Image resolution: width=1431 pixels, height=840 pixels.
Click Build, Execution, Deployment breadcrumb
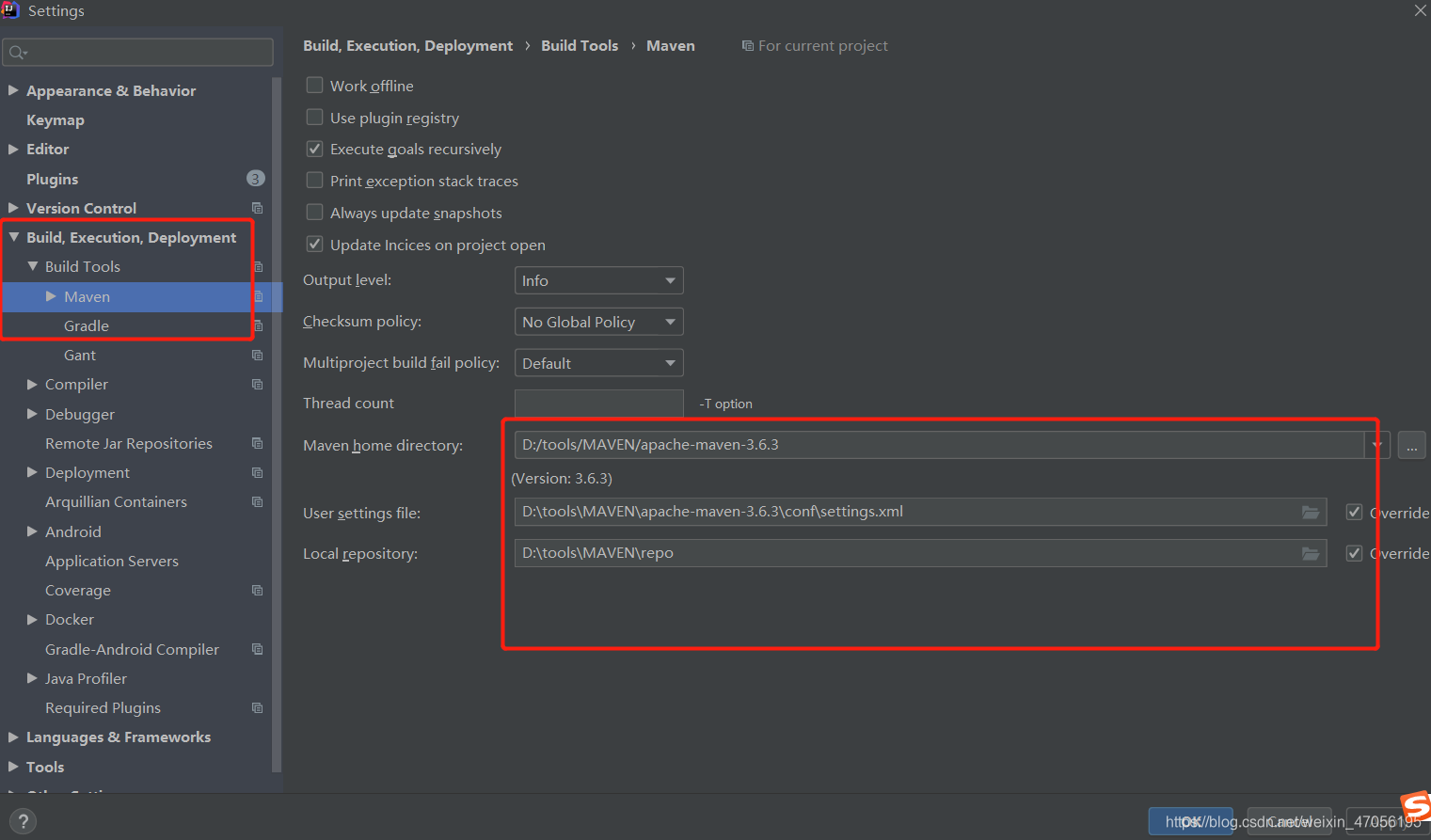click(407, 45)
